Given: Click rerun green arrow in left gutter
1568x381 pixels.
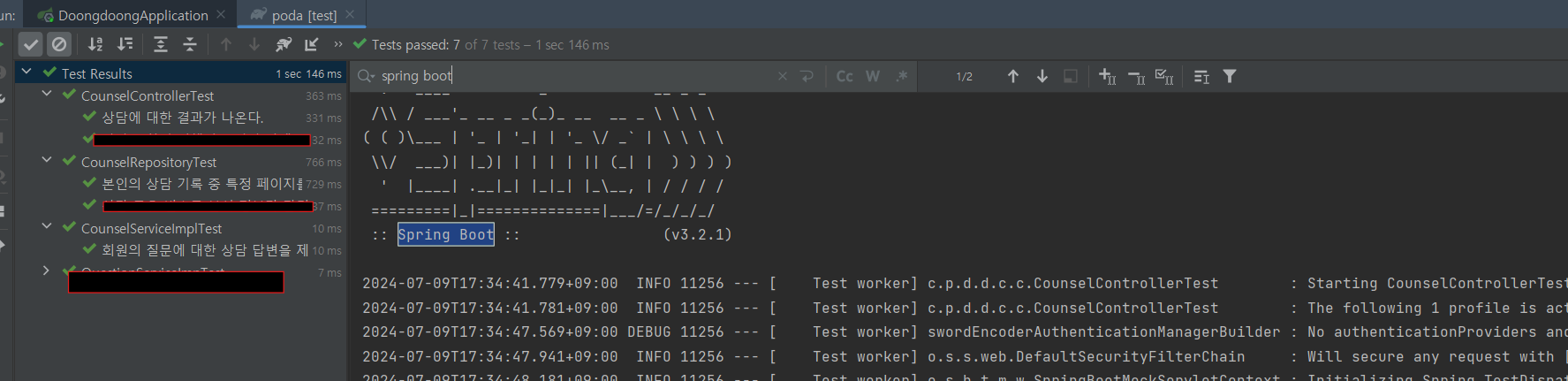Looking at the screenshot, I should [3, 44].
